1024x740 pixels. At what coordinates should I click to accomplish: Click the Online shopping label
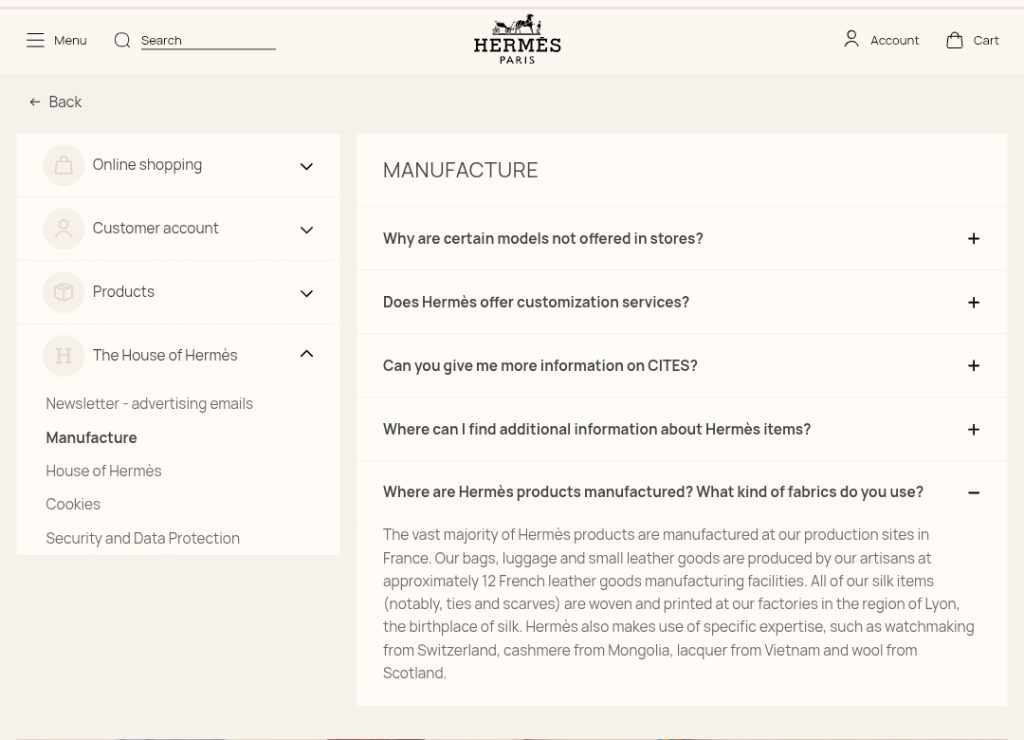tap(147, 165)
